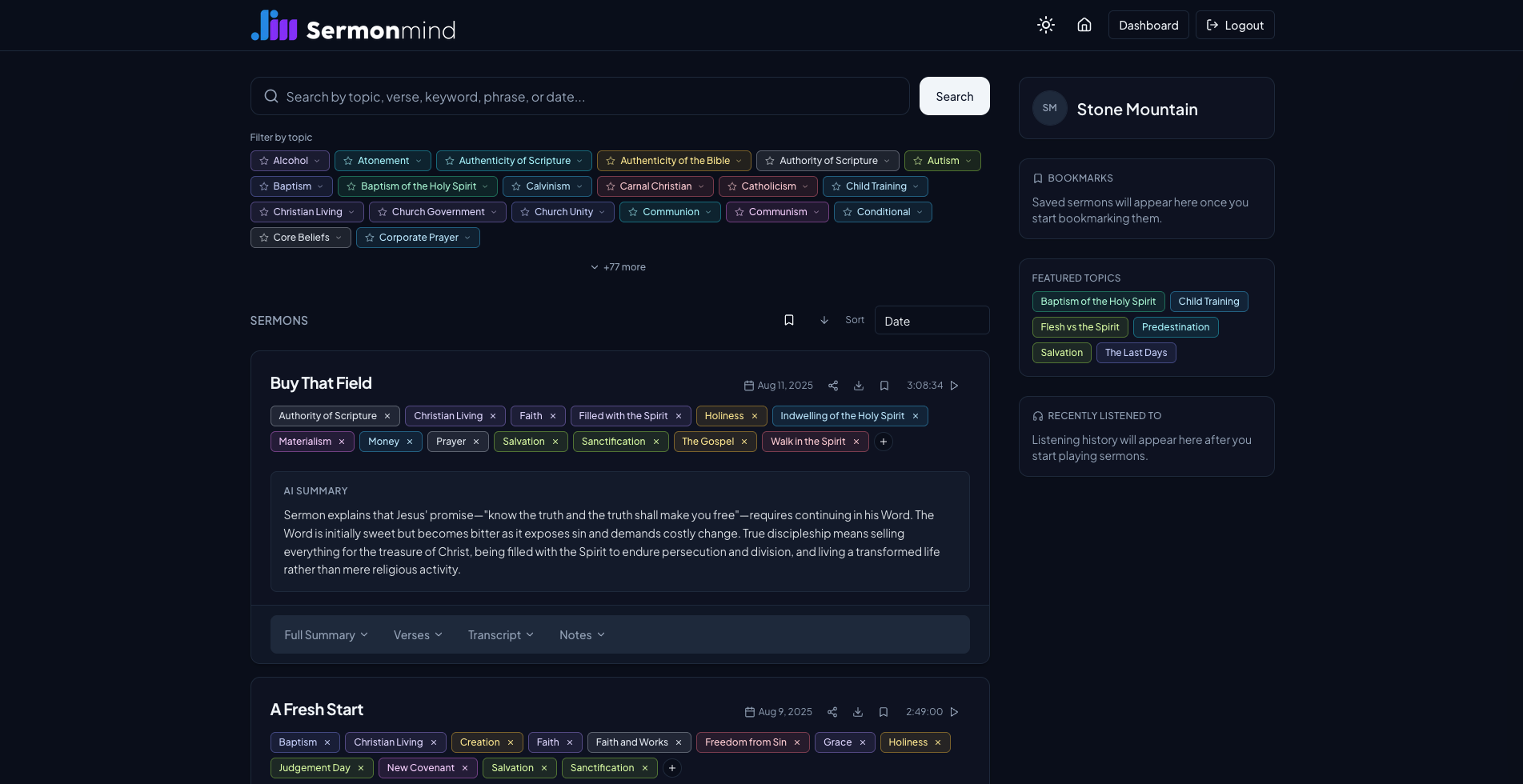Remove Authority of Scripture tag from Buy That Field
The height and width of the screenshot is (784, 1523).
click(387, 416)
